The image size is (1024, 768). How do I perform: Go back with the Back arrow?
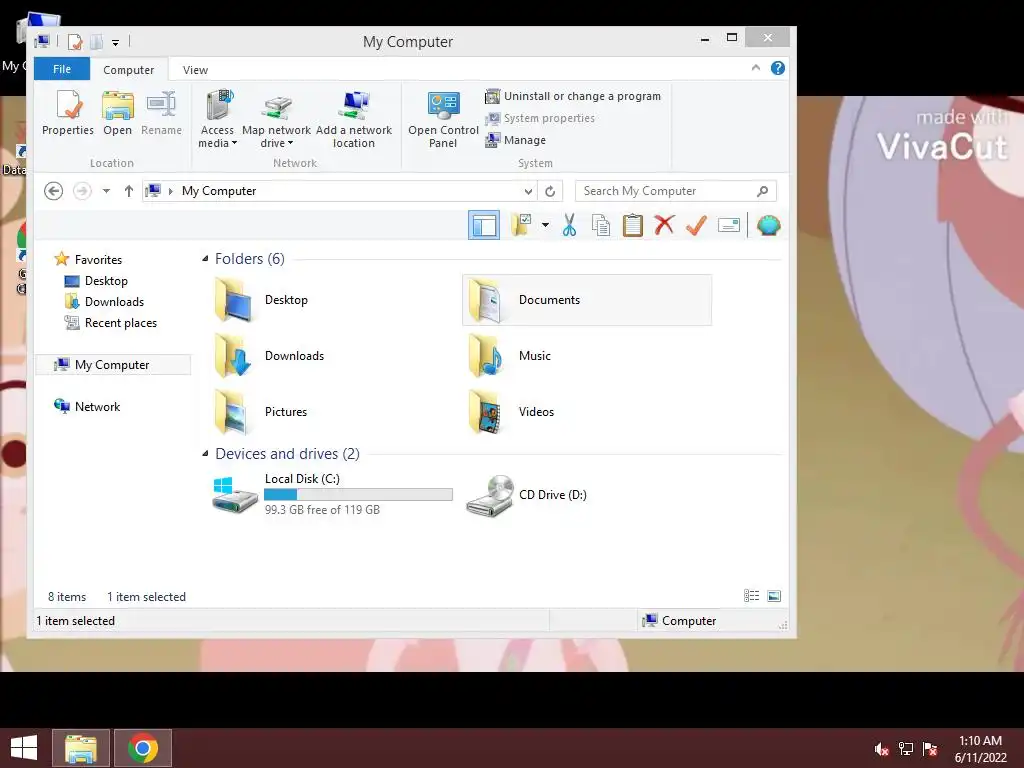click(x=54, y=191)
